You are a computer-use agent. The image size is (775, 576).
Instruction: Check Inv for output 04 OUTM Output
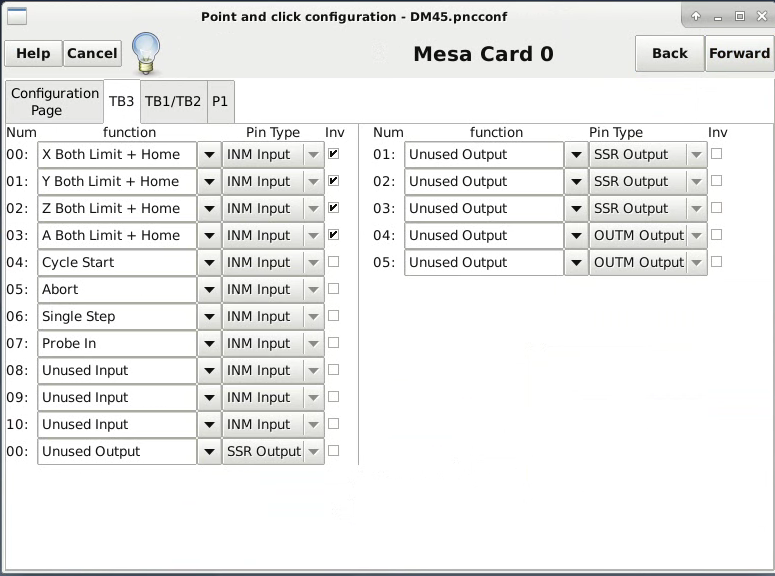(x=716, y=235)
